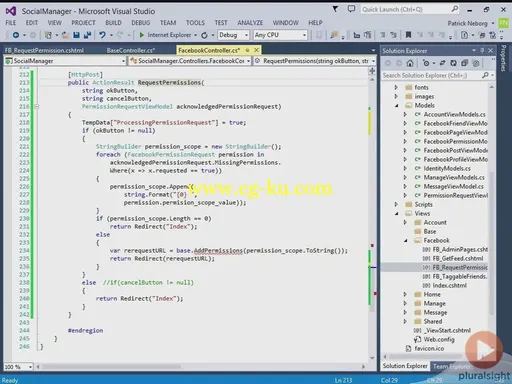This screenshot has width=512, height=384.
Task: Click the split editor handle above scrollbar
Action: point(372,71)
